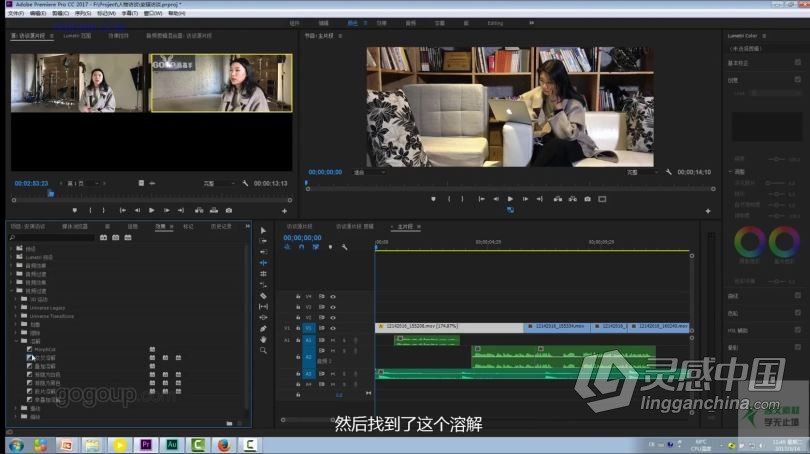Click the shadows color wheel

click(749, 241)
